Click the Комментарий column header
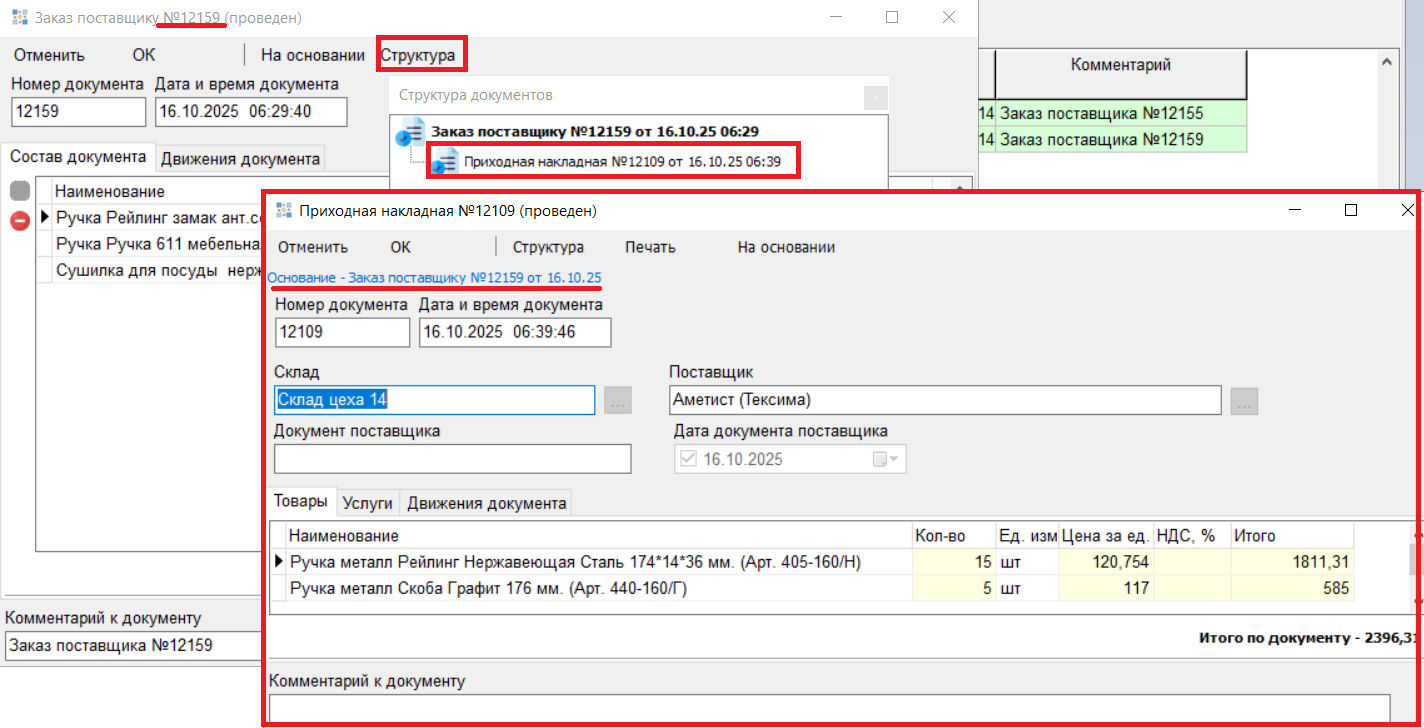Image resolution: width=1424 pixels, height=728 pixels. [x=1120, y=65]
